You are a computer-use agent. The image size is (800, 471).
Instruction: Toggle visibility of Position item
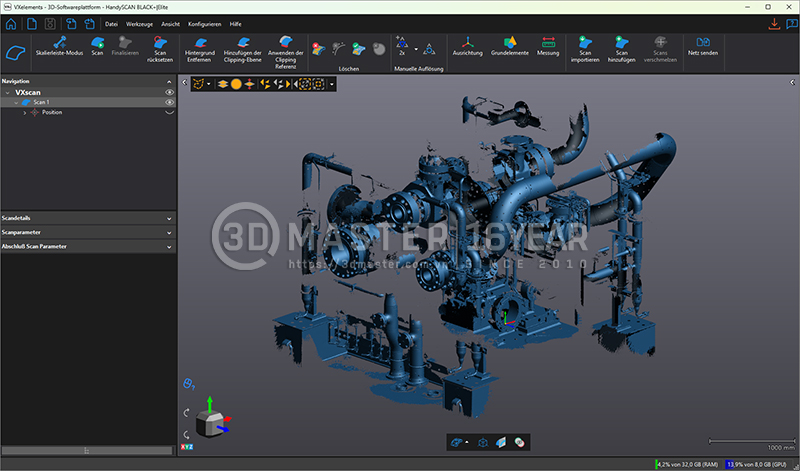(x=169, y=112)
